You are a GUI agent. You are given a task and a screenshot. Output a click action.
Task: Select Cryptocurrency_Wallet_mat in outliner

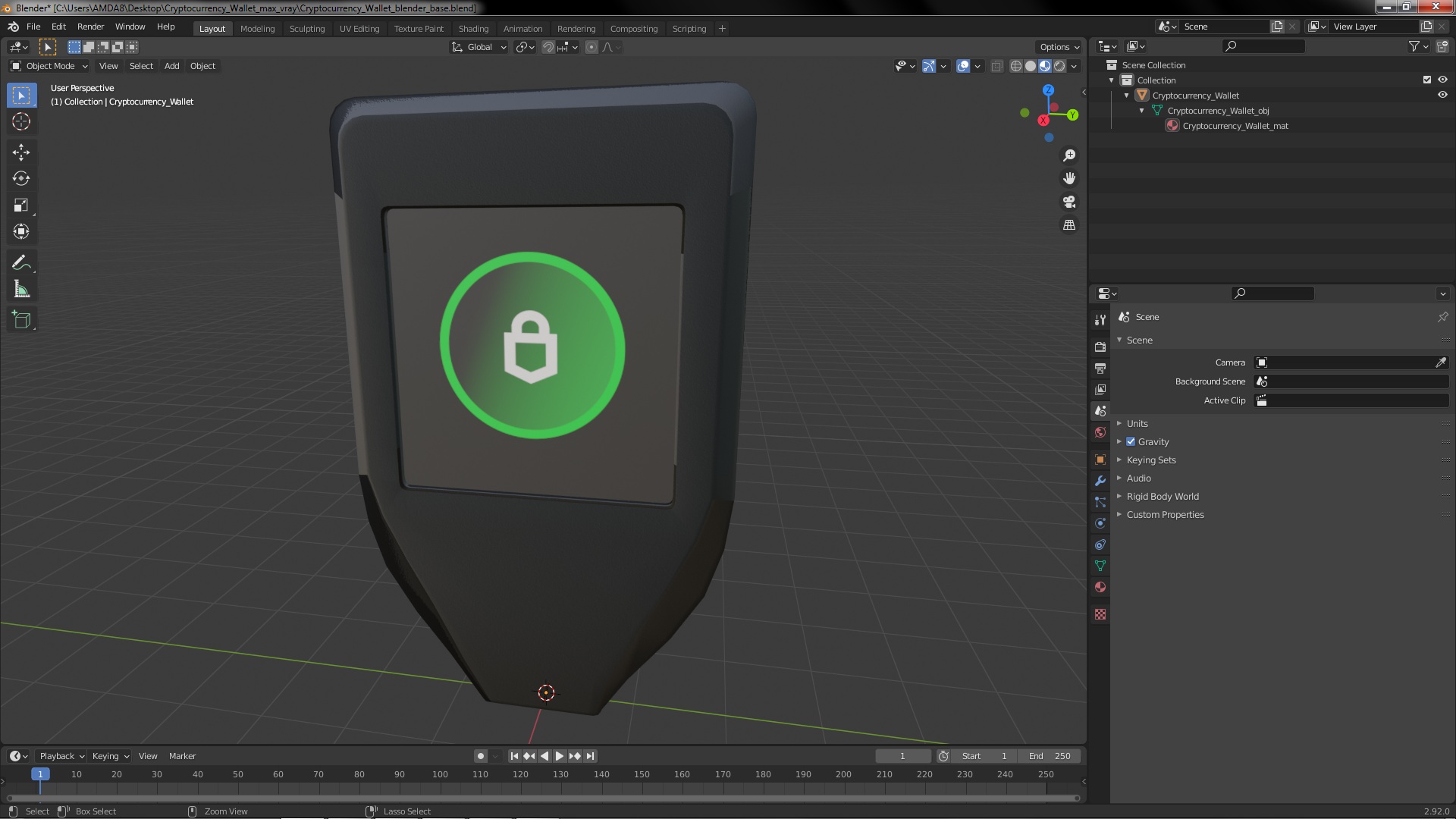(x=1235, y=126)
